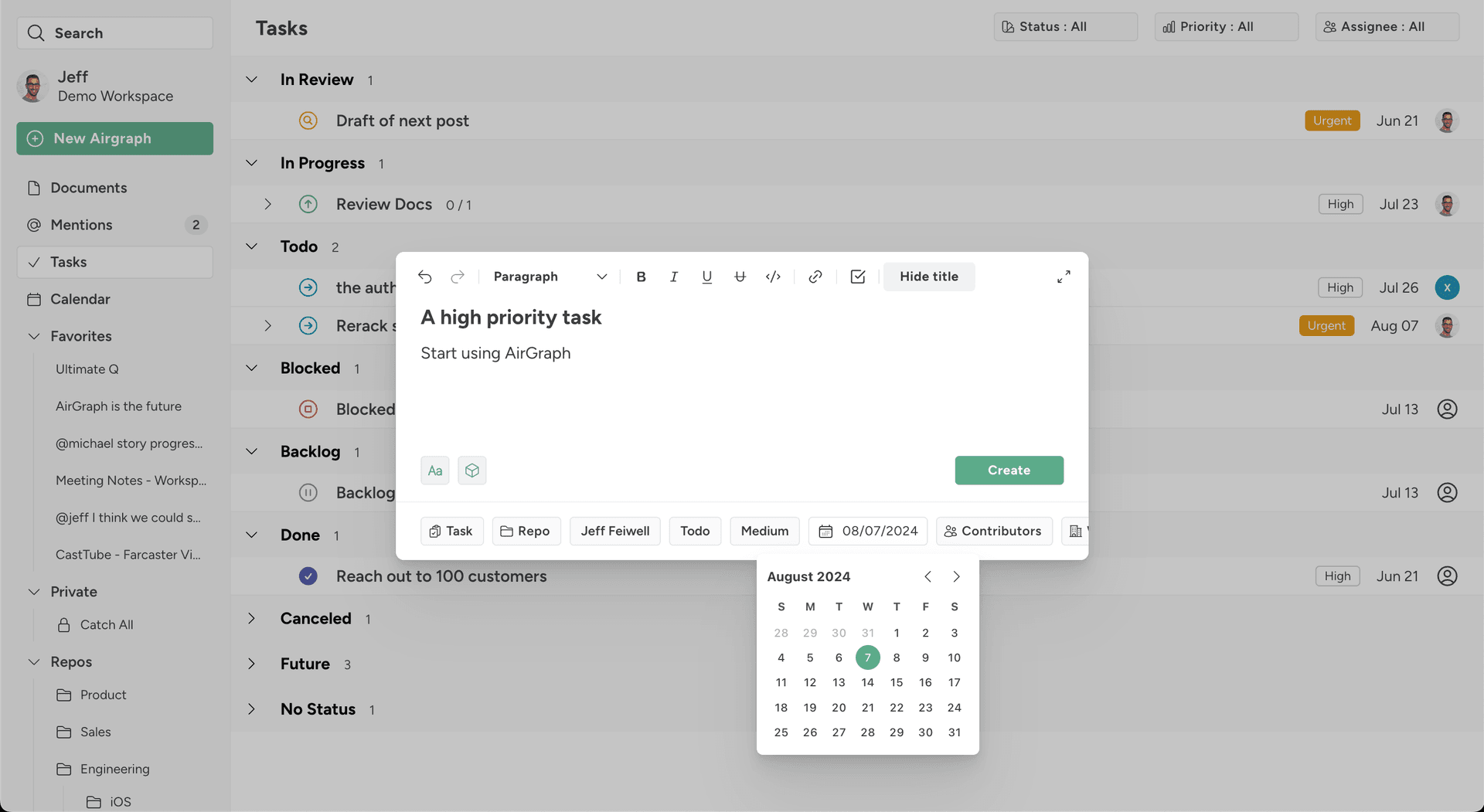Click Hide title in the task editor

click(928, 277)
